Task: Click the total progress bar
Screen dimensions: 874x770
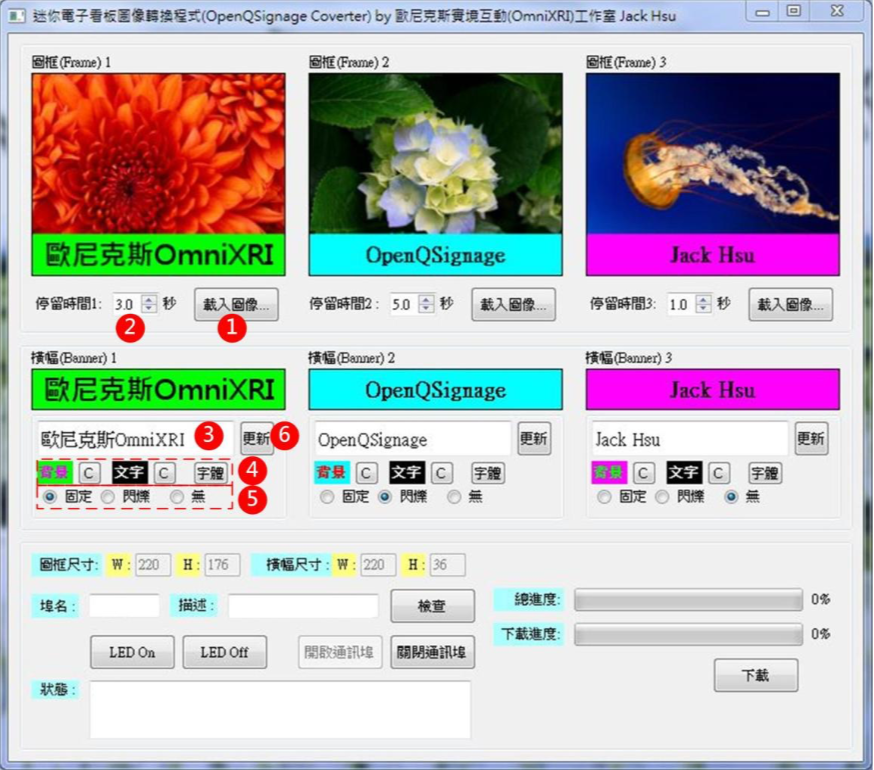Action: 688,600
